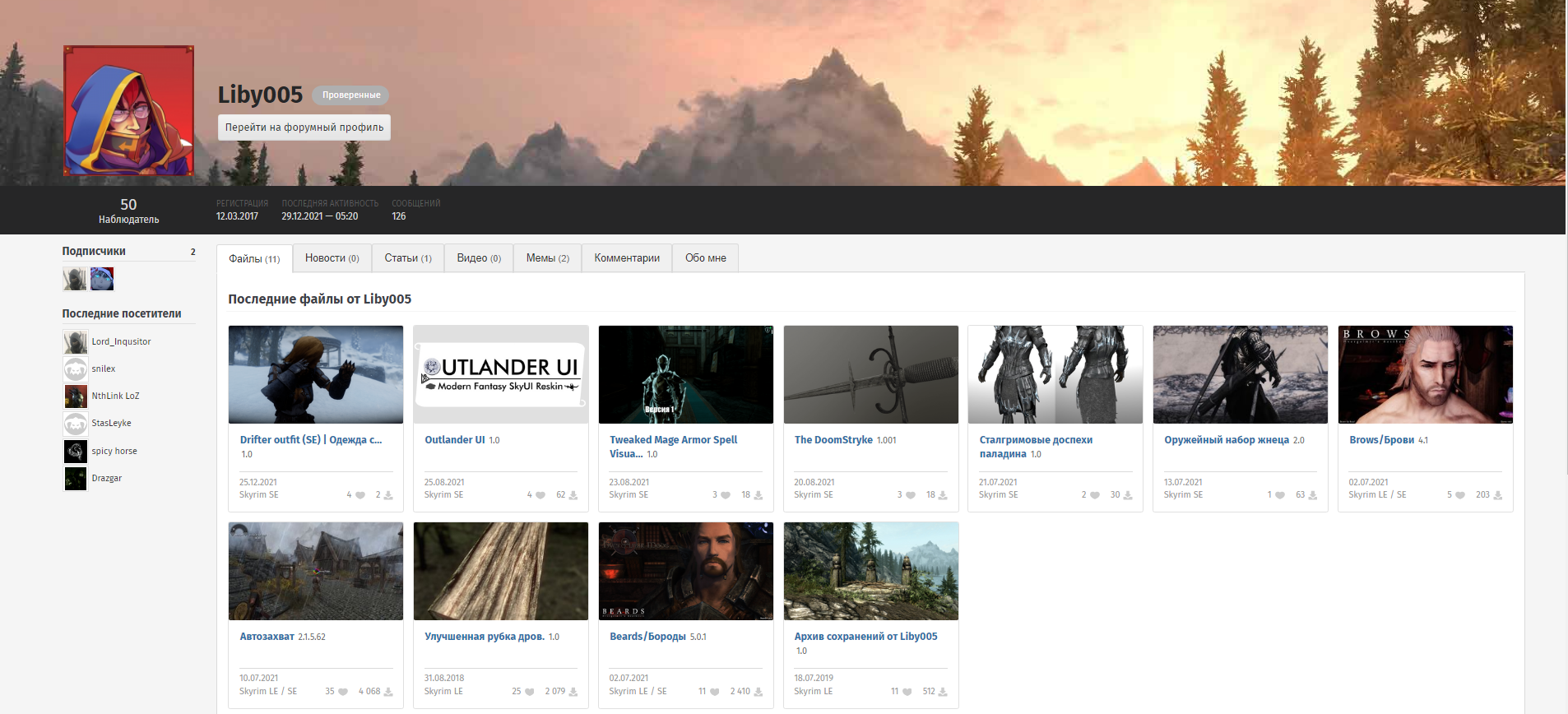Click the Проверенные badge next to Liby005
This screenshot has height=714, width=1568.
click(351, 95)
